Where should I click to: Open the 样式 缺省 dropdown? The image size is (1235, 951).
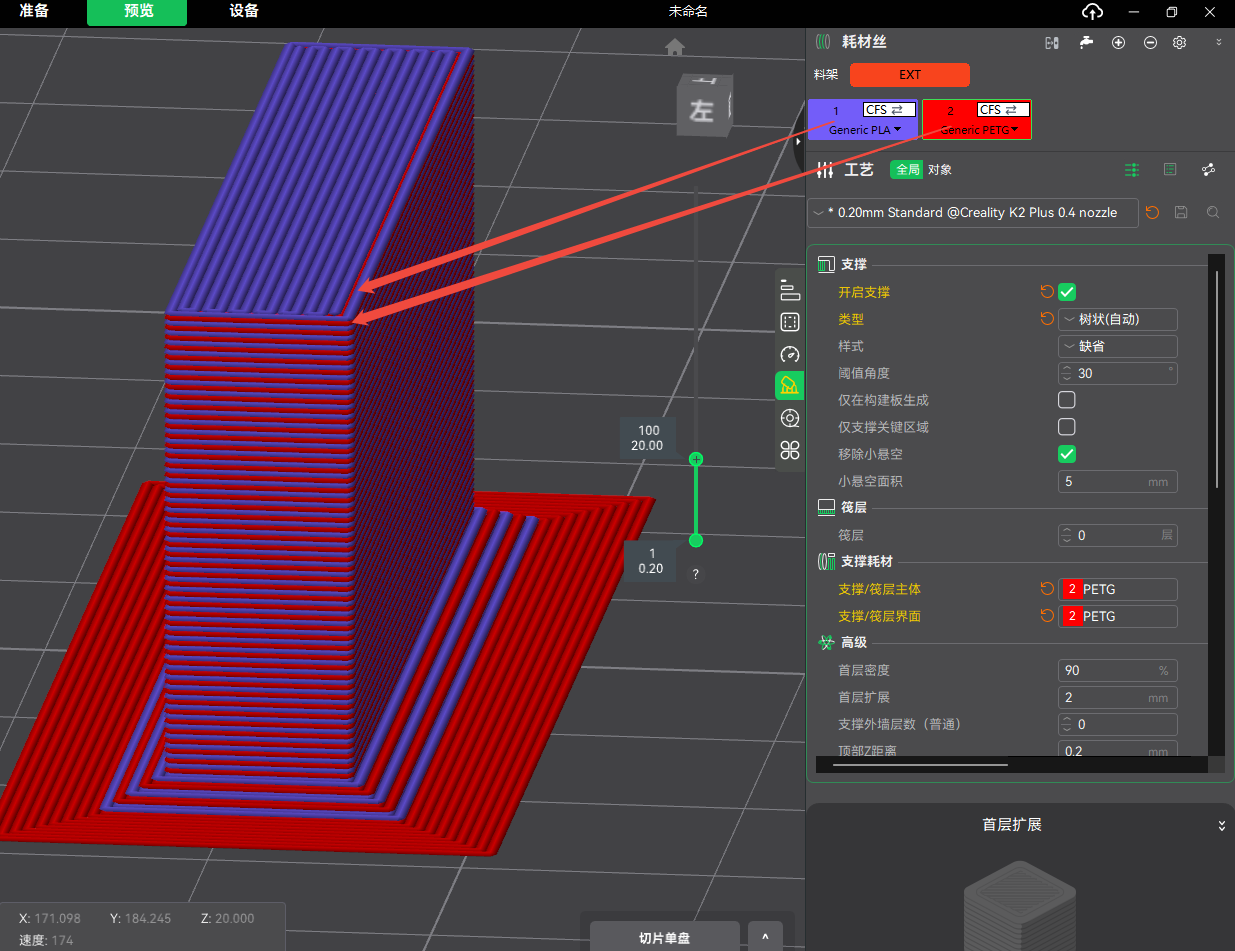1117,346
